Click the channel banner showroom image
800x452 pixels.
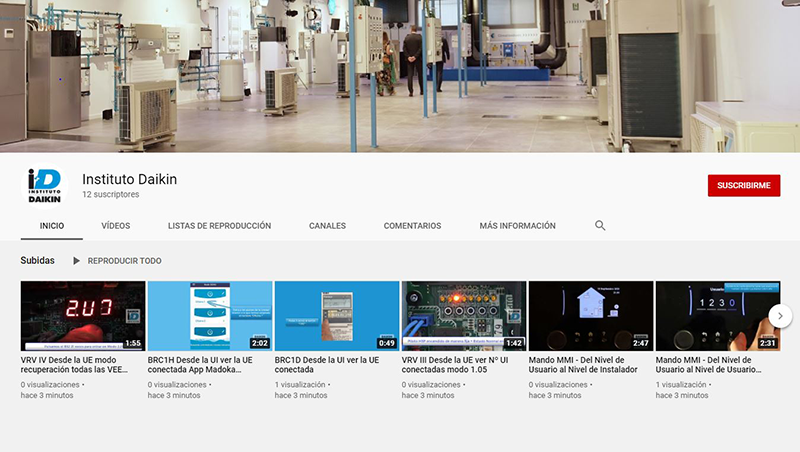(400, 76)
